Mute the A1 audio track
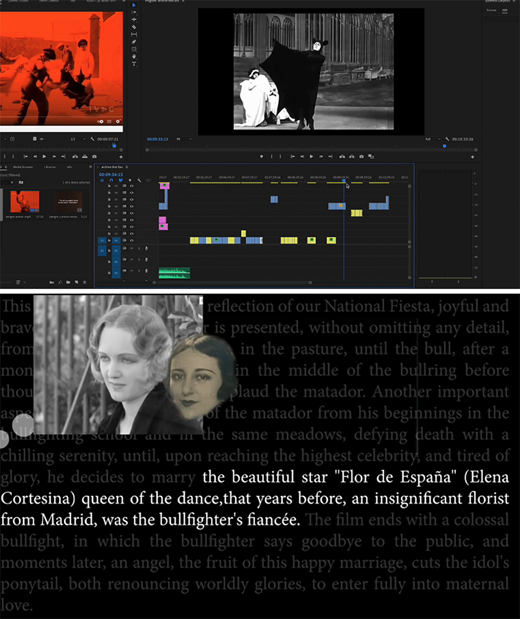The height and width of the screenshot is (619, 520). point(131,248)
